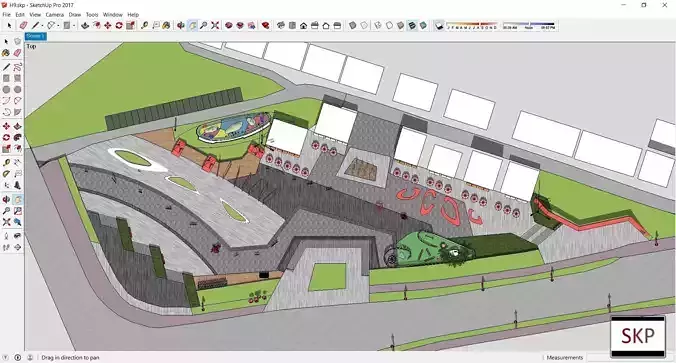The image size is (676, 363).
Task: Enable Monochrome face style
Action: 423,25
